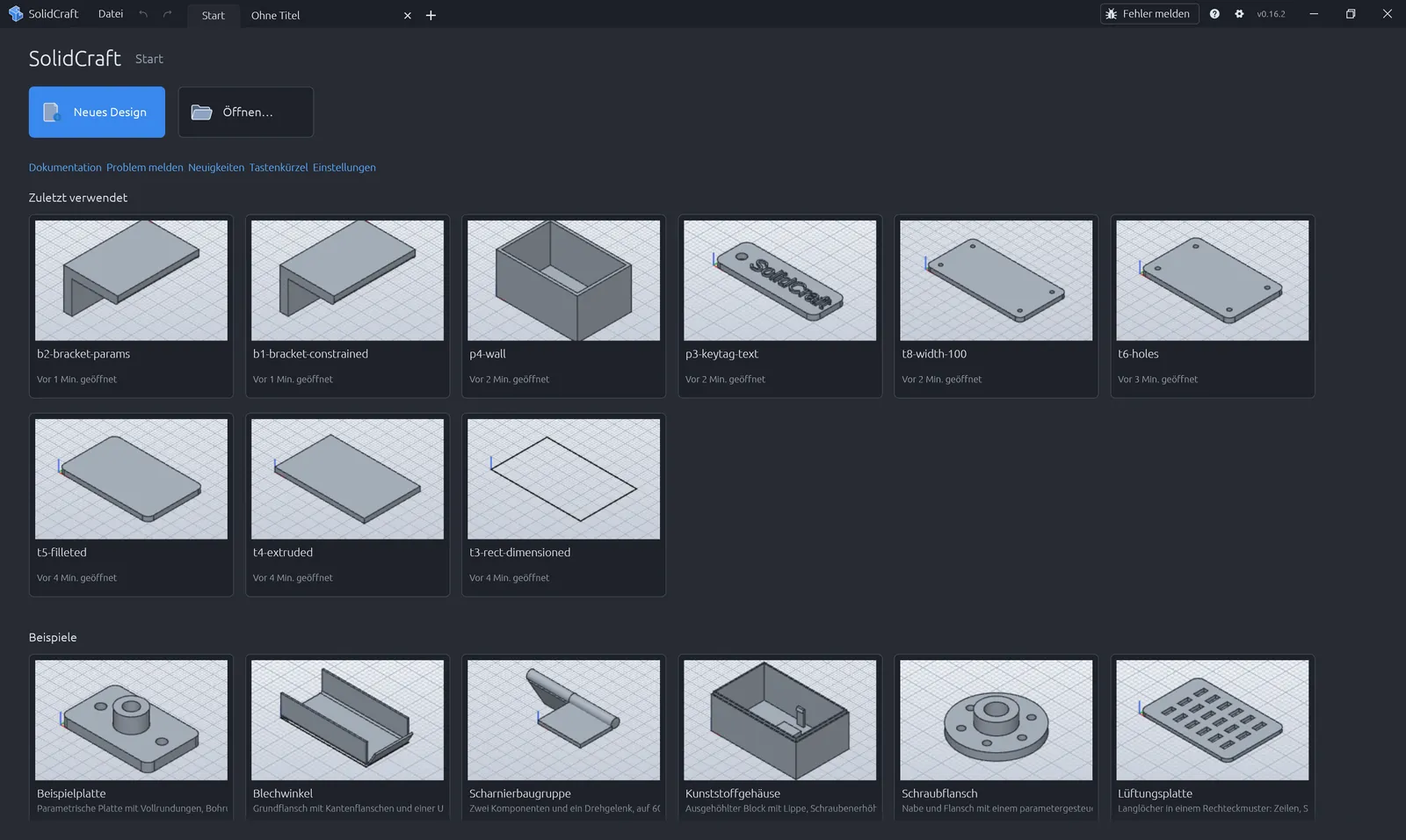Restore the SolidCraft window size
1406x840 pixels.
[1351, 14]
